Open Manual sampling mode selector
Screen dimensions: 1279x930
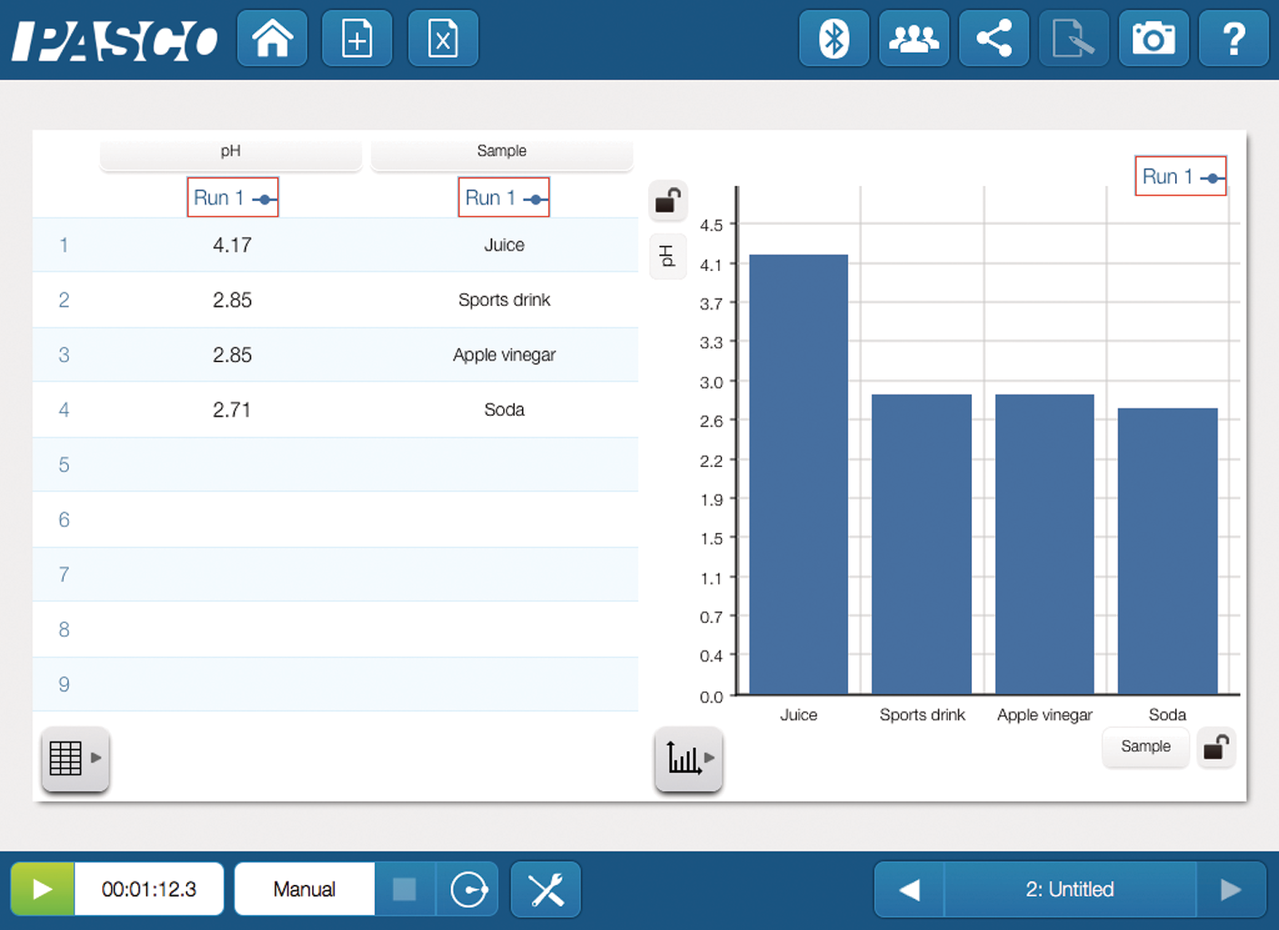[x=304, y=889]
